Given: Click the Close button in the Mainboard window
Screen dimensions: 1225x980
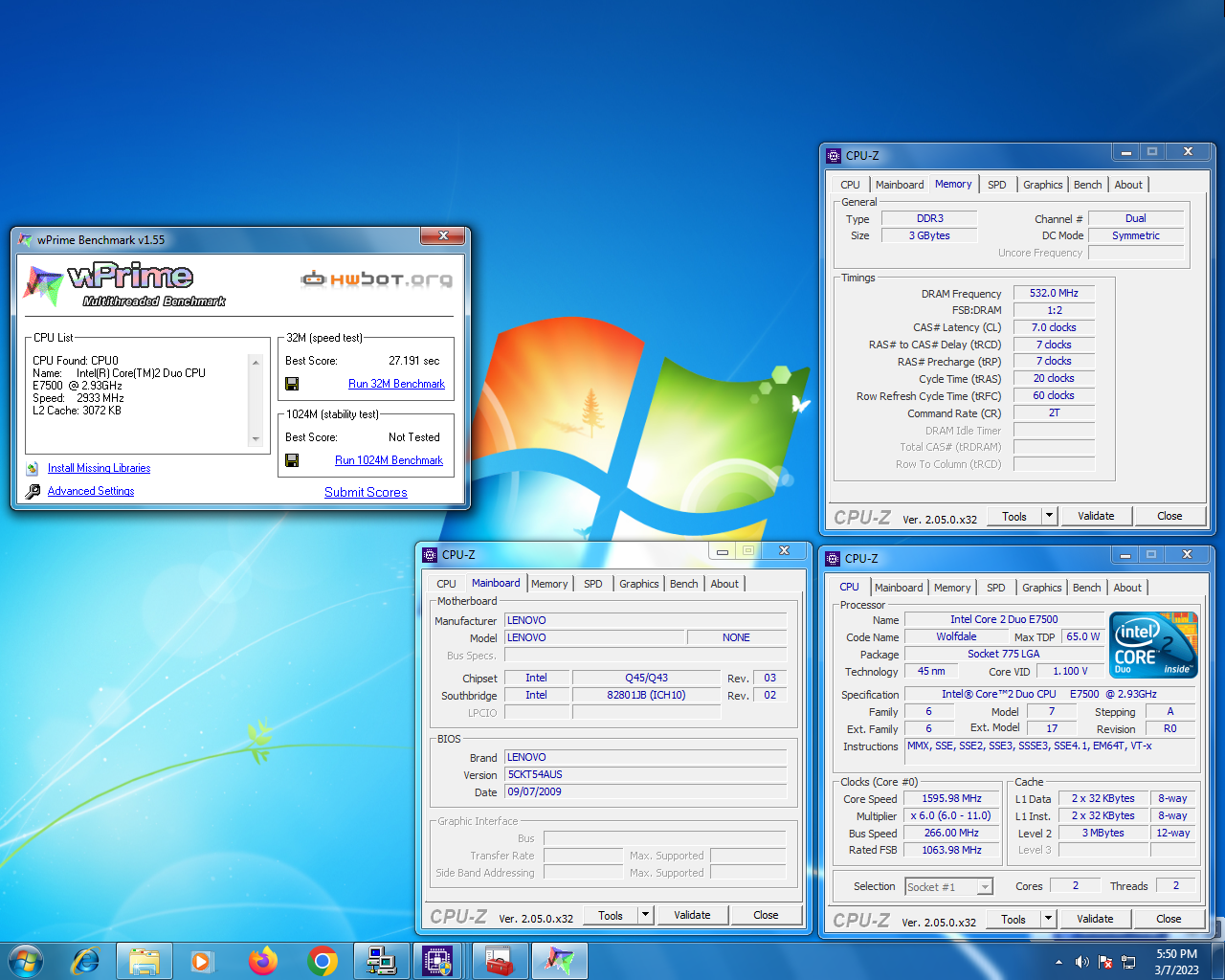Looking at the screenshot, I should click(x=766, y=915).
